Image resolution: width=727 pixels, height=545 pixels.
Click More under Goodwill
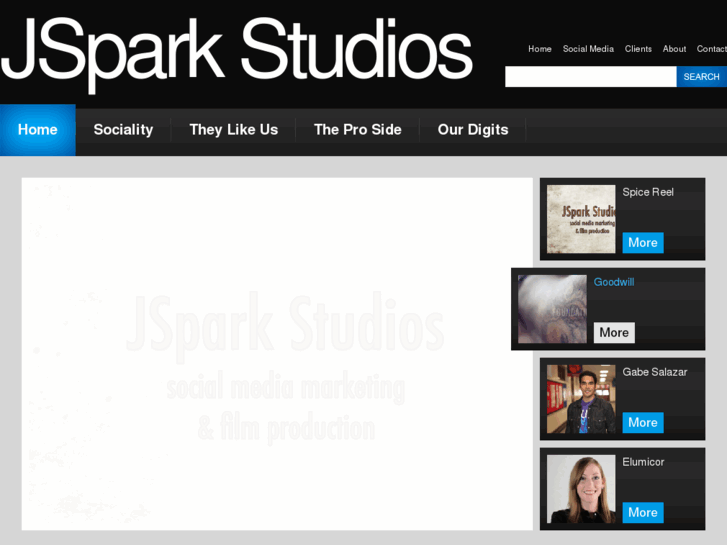point(614,333)
